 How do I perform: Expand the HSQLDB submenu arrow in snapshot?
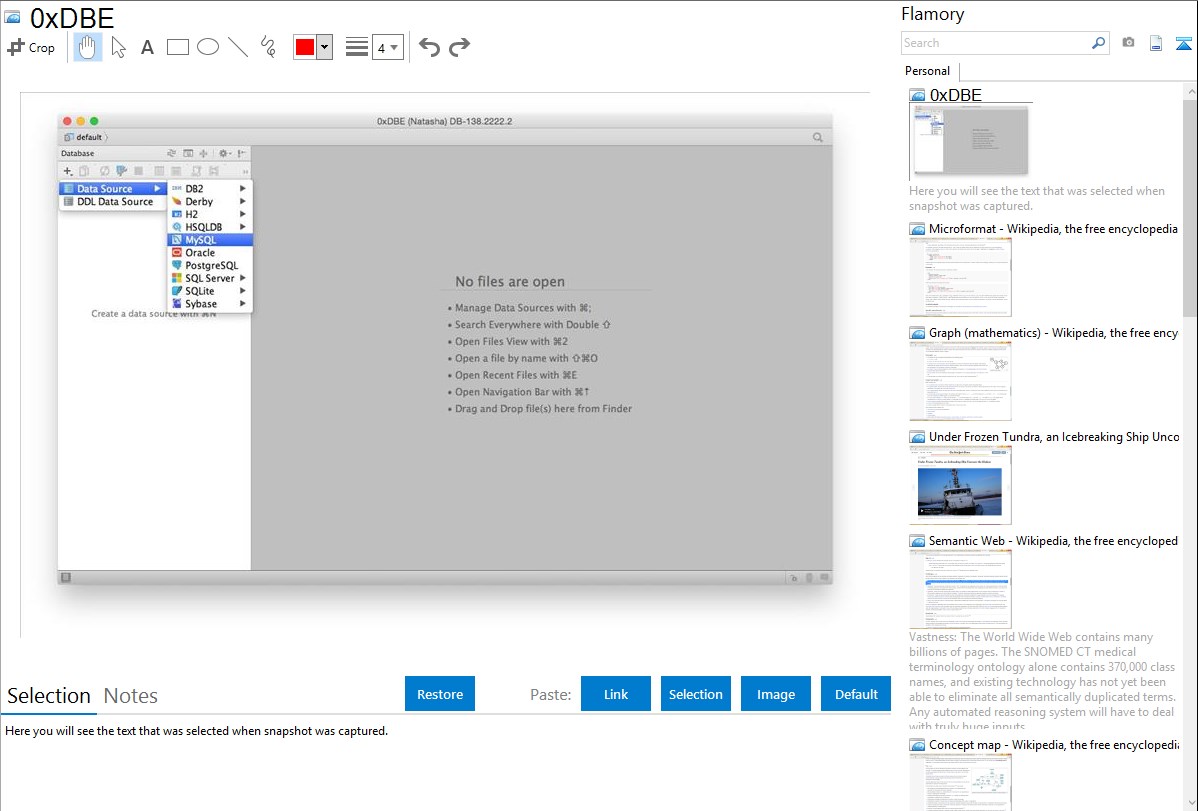point(243,227)
